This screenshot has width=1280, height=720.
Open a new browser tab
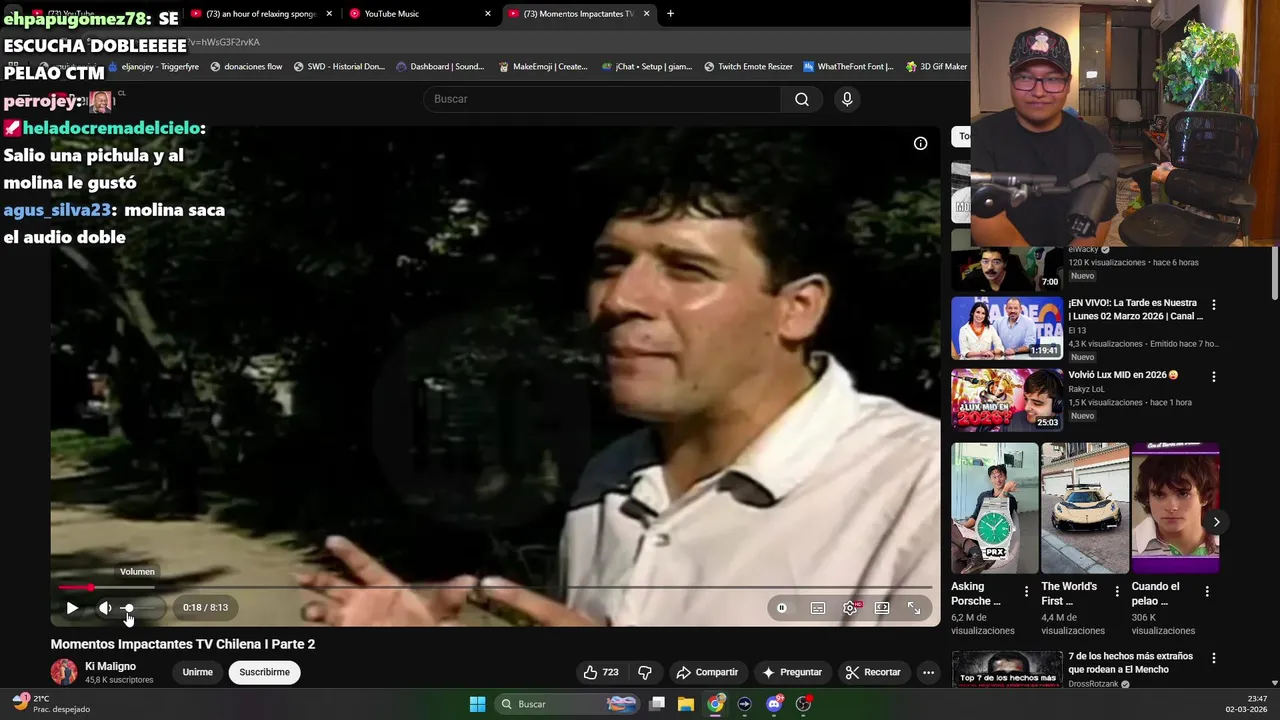[670, 14]
